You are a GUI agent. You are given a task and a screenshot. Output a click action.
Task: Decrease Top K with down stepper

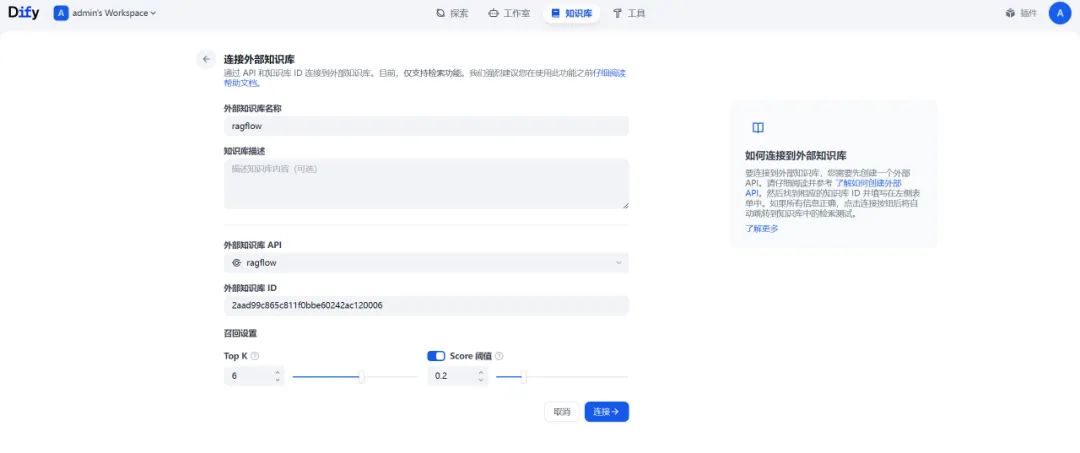(278, 380)
